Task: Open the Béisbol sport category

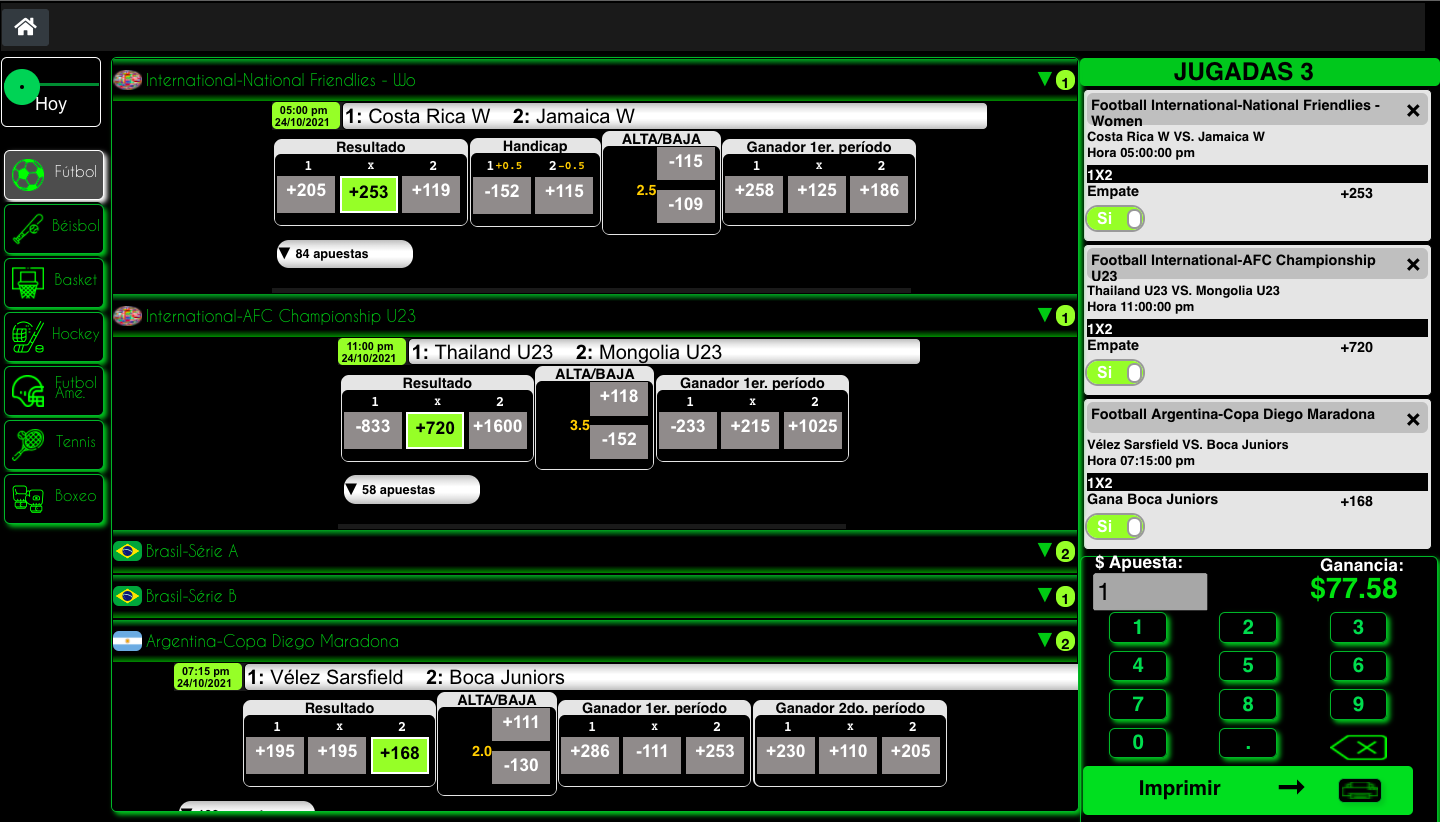Action: 28,230
